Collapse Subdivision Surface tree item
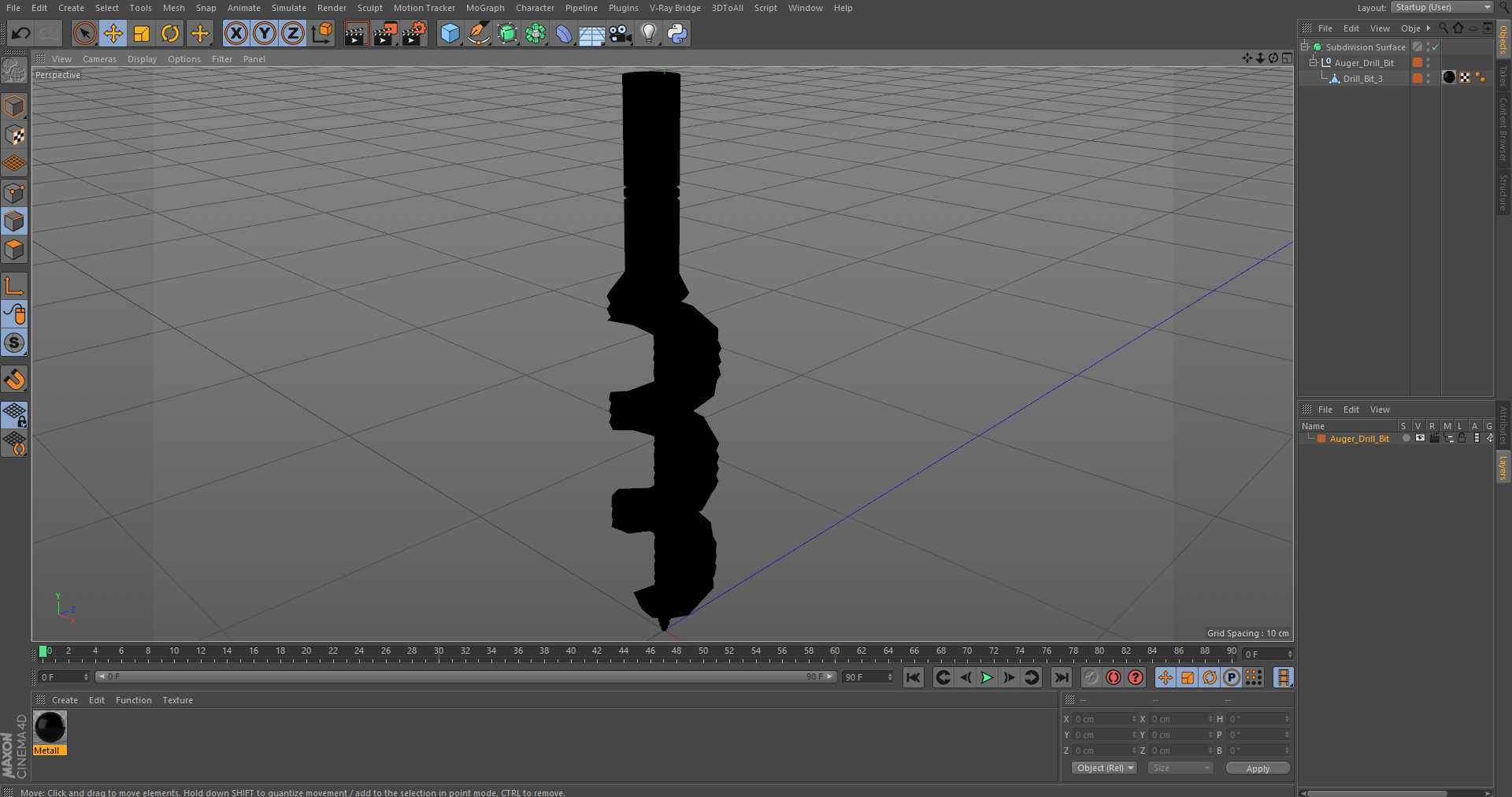The height and width of the screenshot is (797, 1512). [x=1305, y=46]
